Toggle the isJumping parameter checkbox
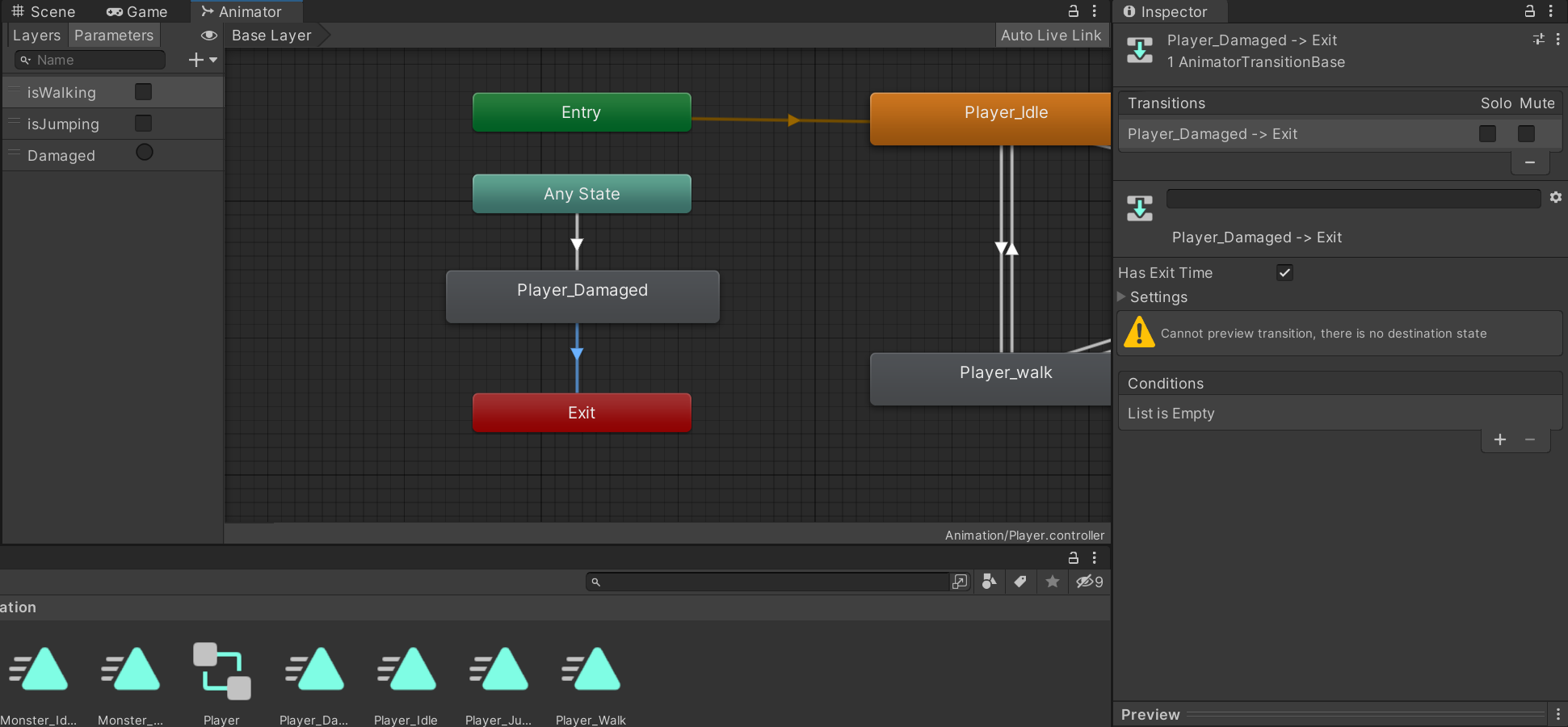The height and width of the screenshot is (727, 1568). [143, 123]
